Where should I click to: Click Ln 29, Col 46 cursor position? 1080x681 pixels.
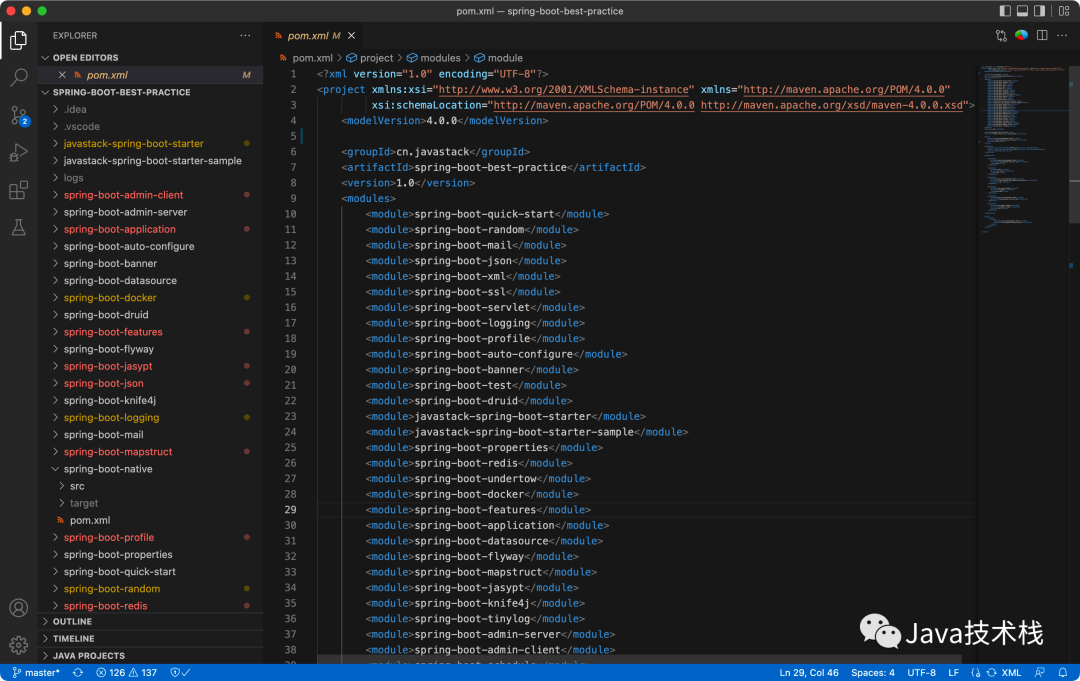(x=809, y=673)
